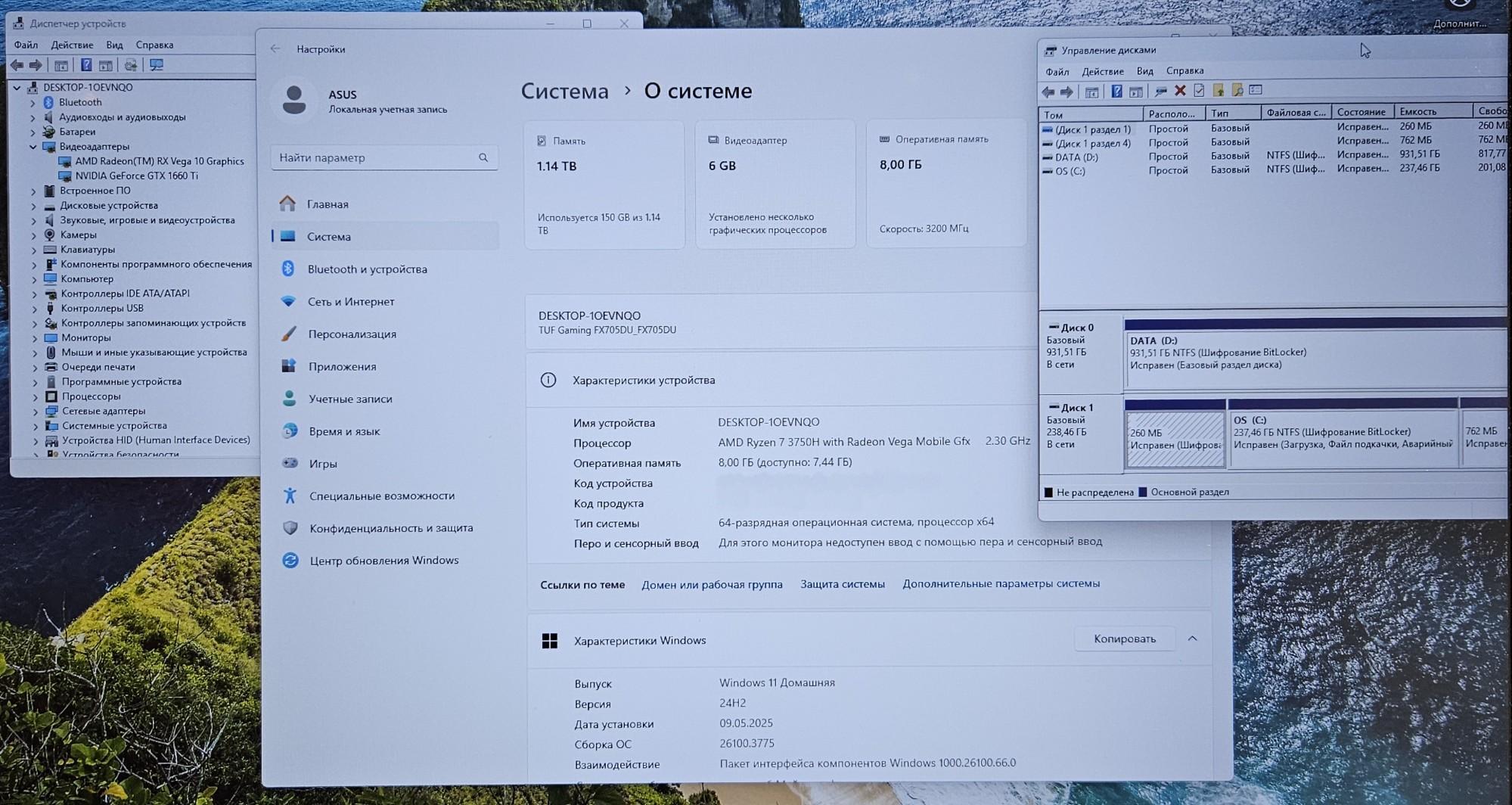Collapse the Видеоадаптеры node
Screen dimensions: 1512x805
tap(33, 147)
